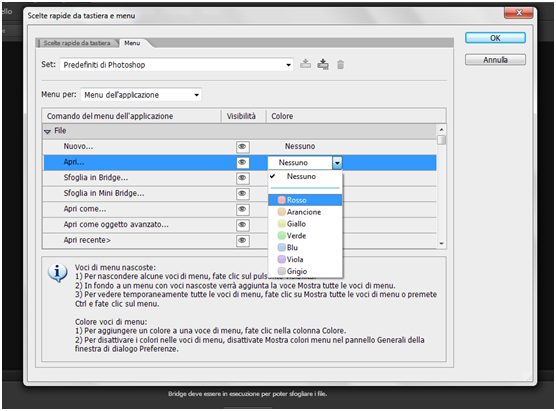
Task: Toggle visibility eye for Sfoglia in Mini Bridge...
Action: (x=243, y=193)
